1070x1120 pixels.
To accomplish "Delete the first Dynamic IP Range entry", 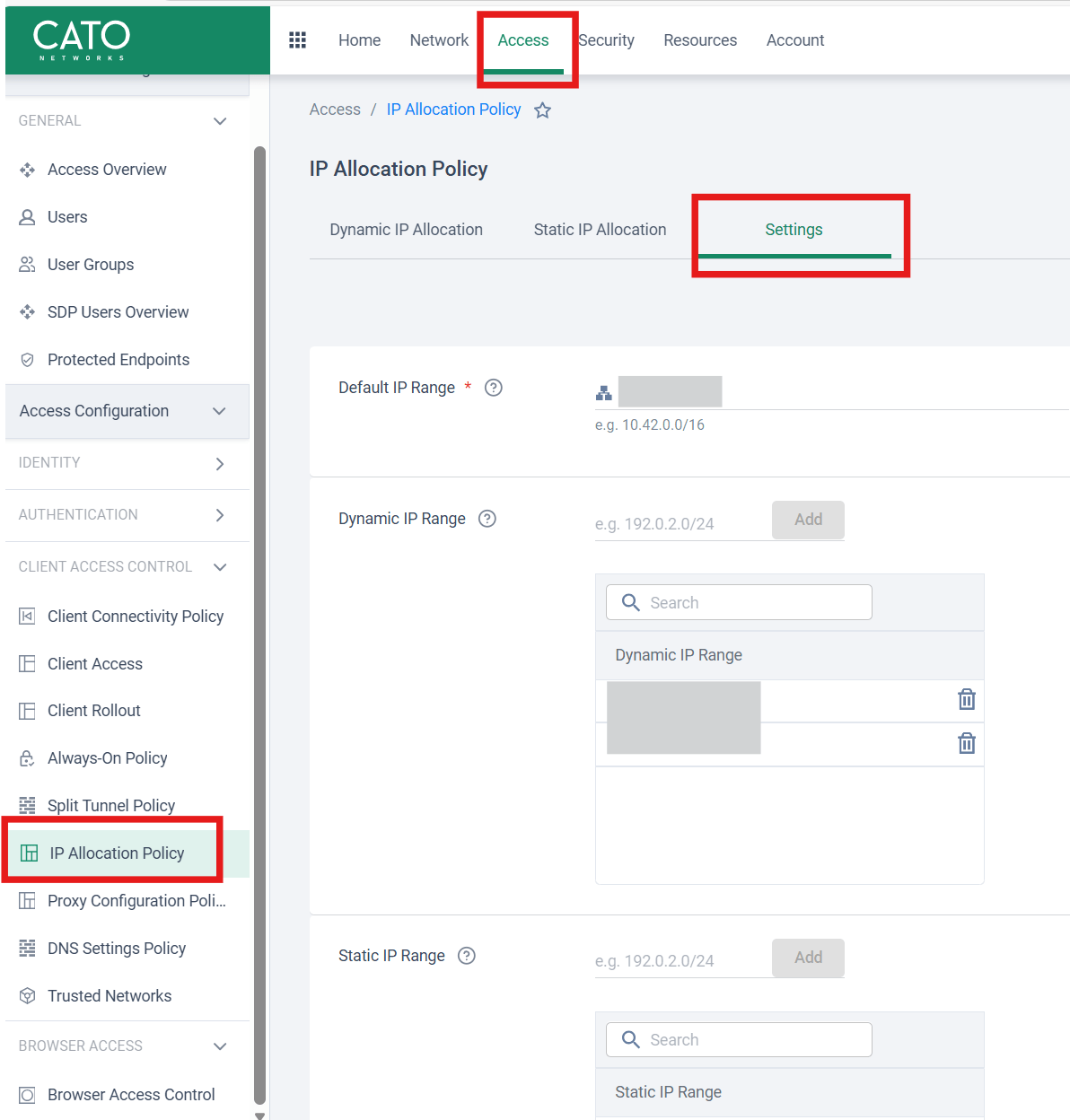I will point(966,700).
